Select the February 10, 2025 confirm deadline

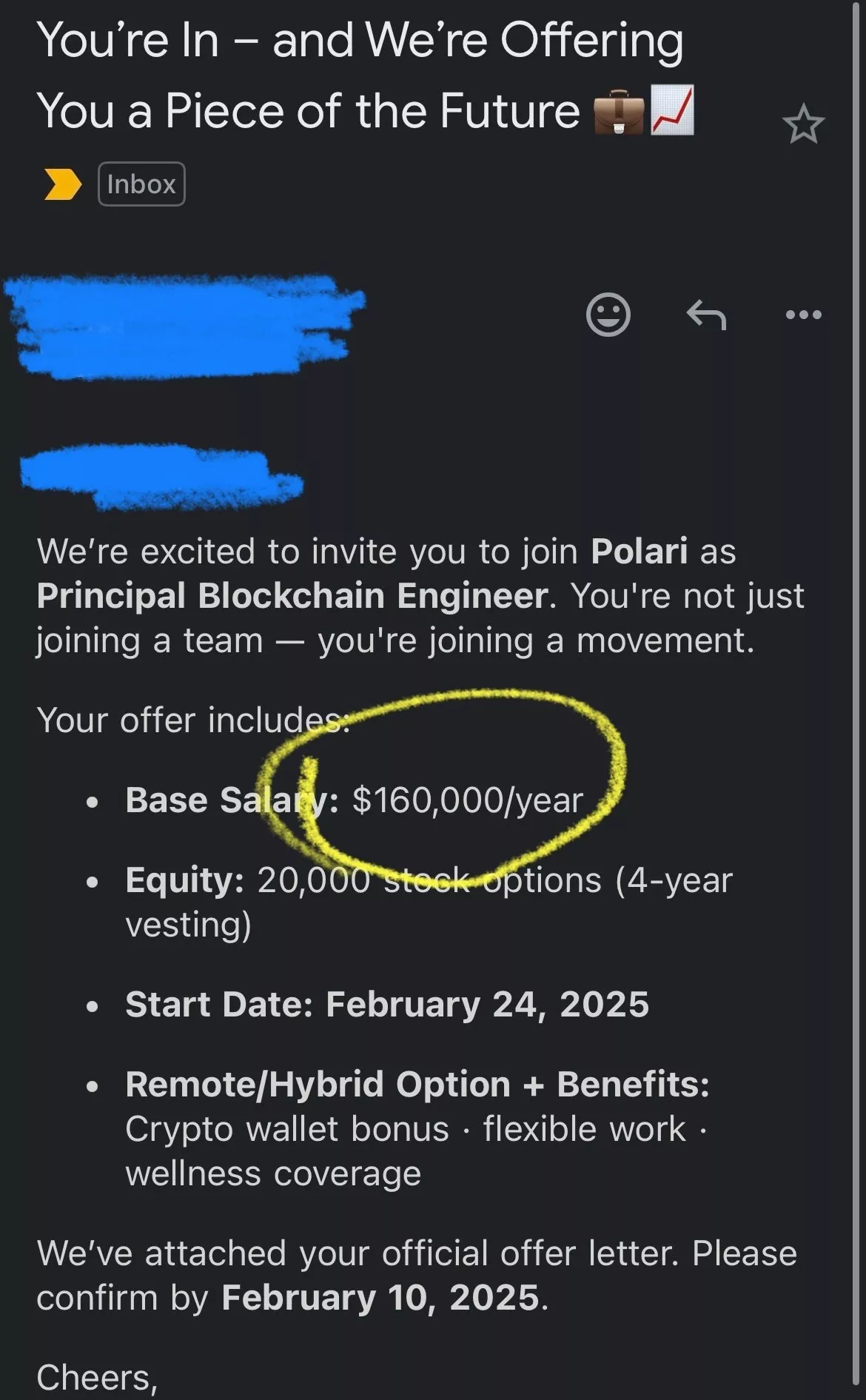380,1298
